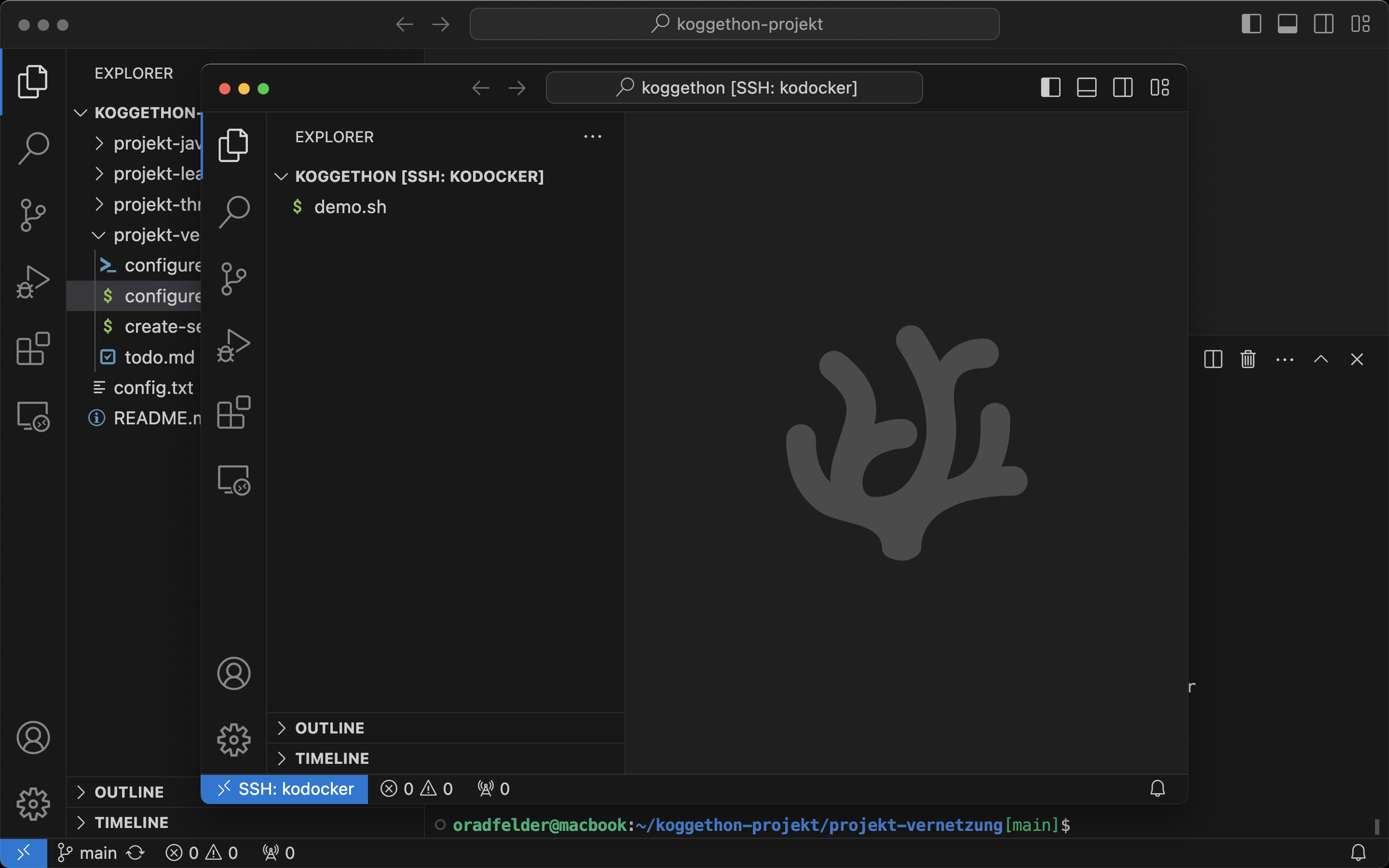Viewport: 1389px width, 868px height.
Task: Expand TIMELINE section in SSH window
Action: click(x=332, y=759)
